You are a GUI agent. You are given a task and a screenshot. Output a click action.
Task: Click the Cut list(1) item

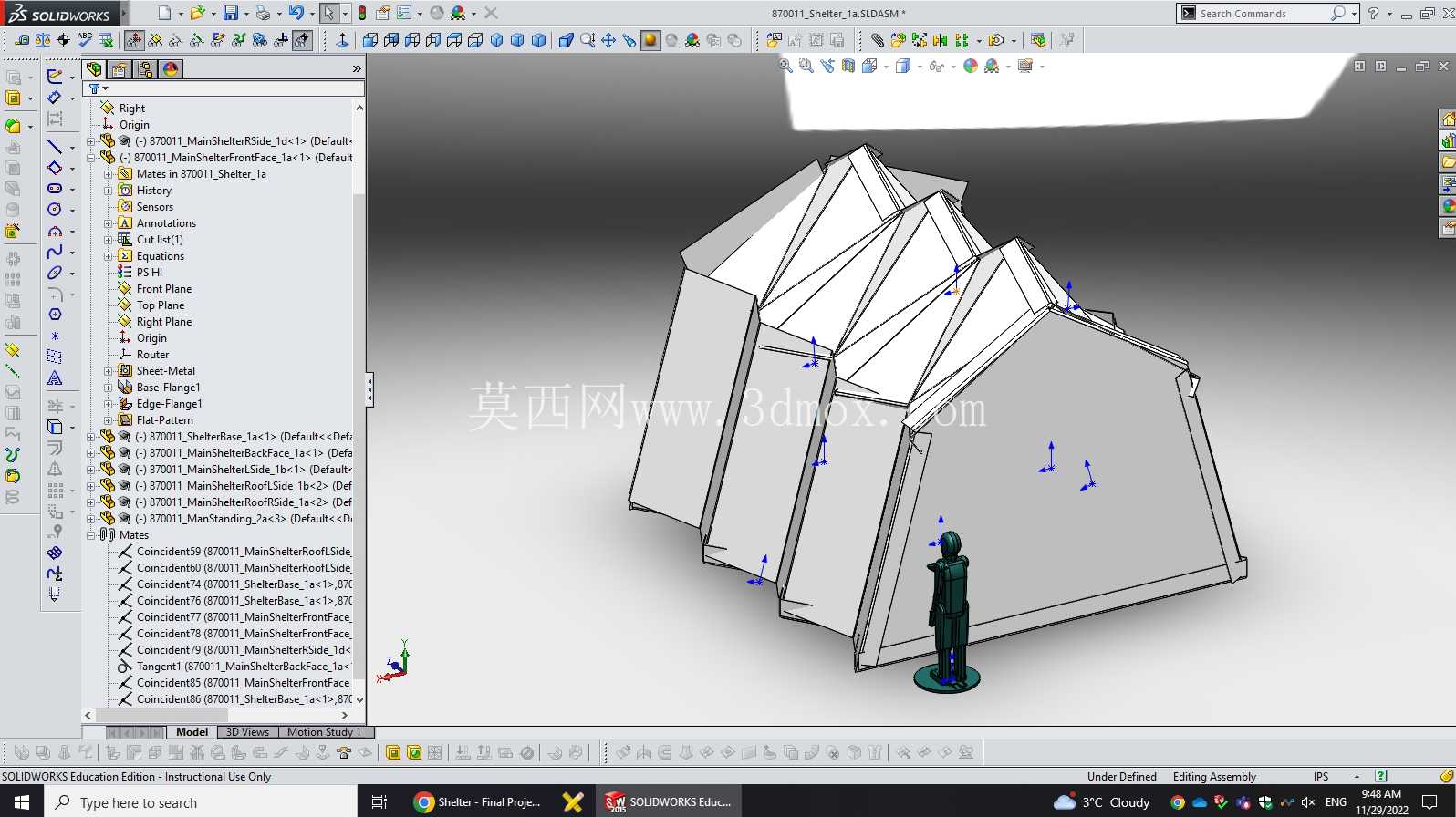click(160, 240)
